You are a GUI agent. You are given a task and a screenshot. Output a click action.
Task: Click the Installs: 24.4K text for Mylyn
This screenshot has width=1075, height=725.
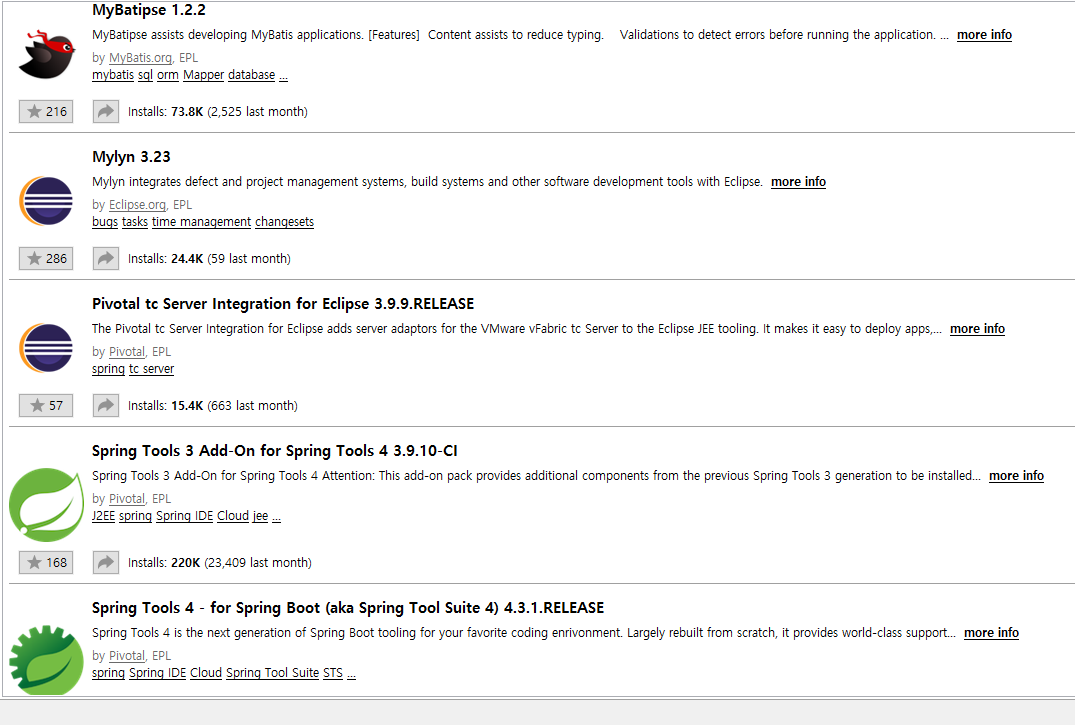[x=209, y=259]
